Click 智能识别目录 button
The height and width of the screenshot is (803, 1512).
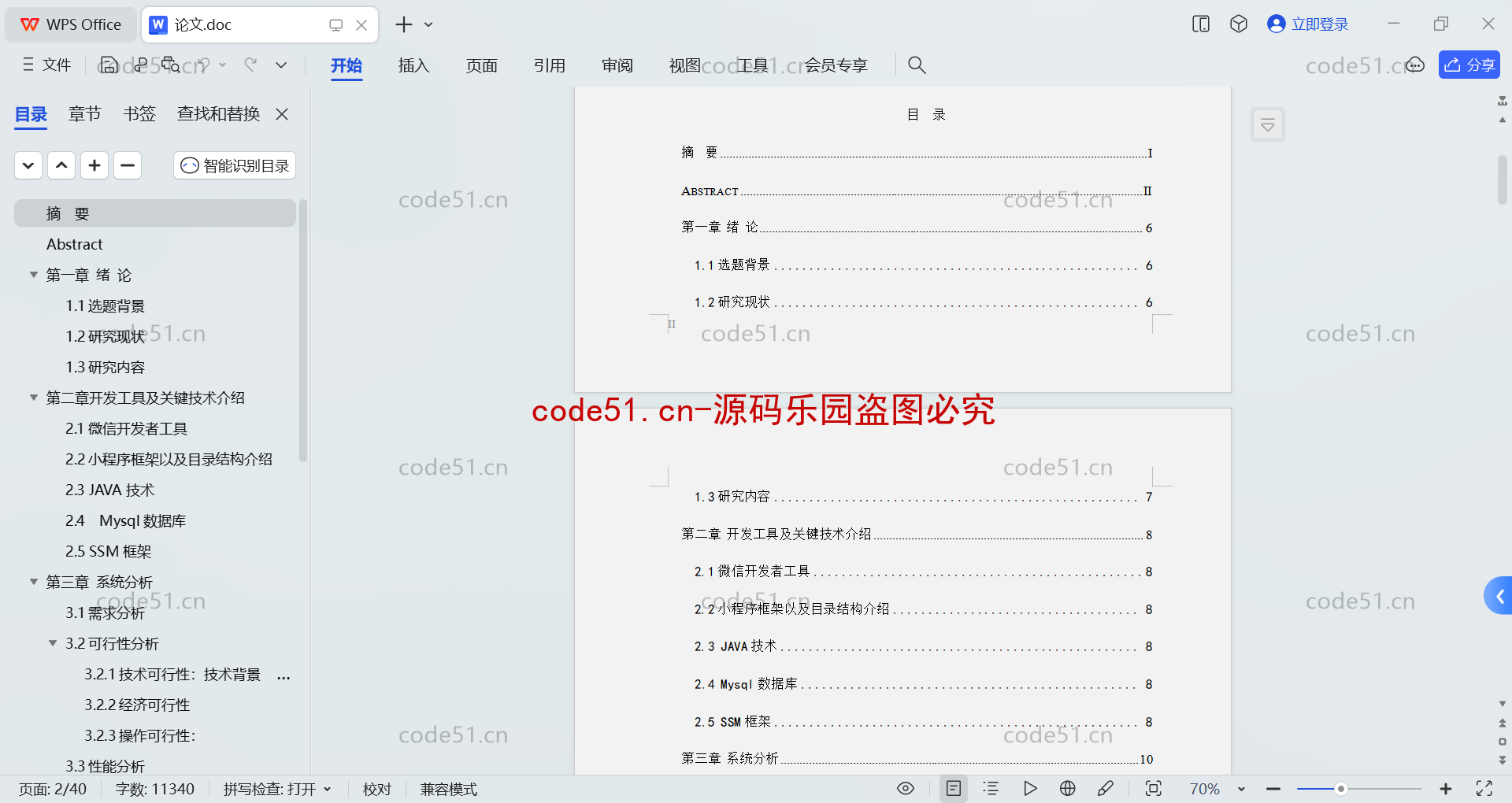click(x=235, y=165)
